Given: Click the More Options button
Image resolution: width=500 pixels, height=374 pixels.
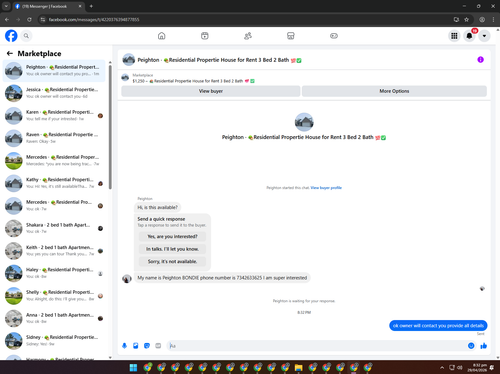Looking at the screenshot, I should pyautogui.click(x=394, y=91).
